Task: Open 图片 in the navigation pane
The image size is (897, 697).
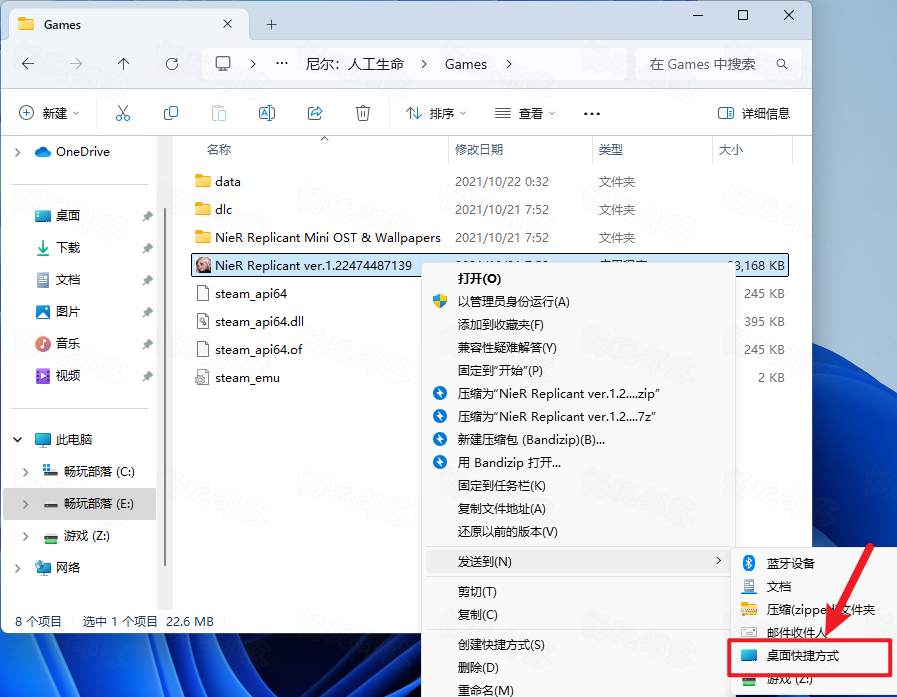Action: pyautogui.click(x=68, y=312)
